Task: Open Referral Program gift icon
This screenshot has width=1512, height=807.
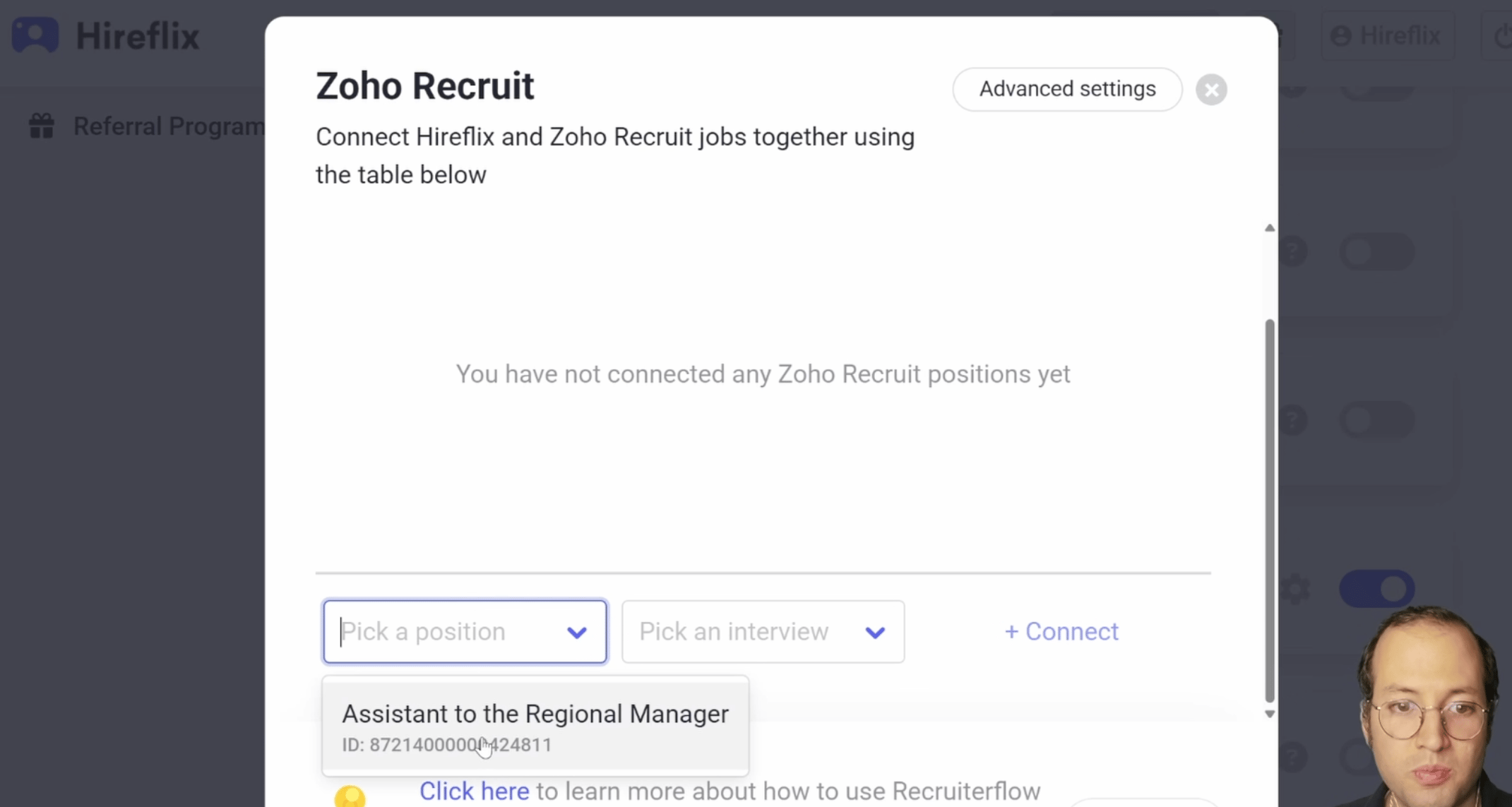Action: click(x=42, y=126)
